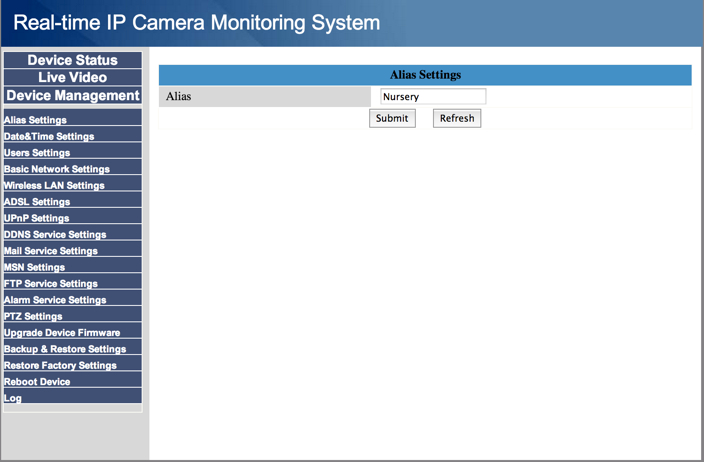Open Wireless LAN Settings

click(72, 184)
